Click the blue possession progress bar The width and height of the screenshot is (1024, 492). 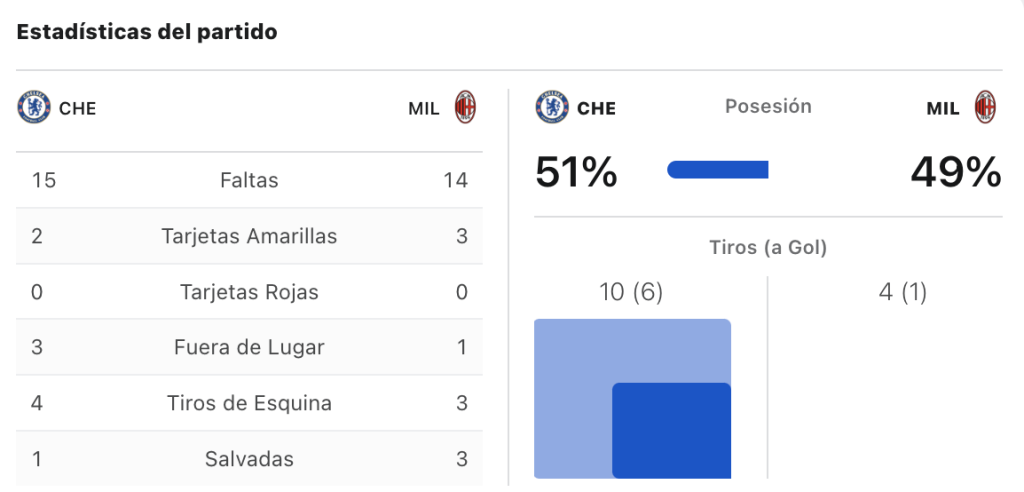(x=718, y=170)
